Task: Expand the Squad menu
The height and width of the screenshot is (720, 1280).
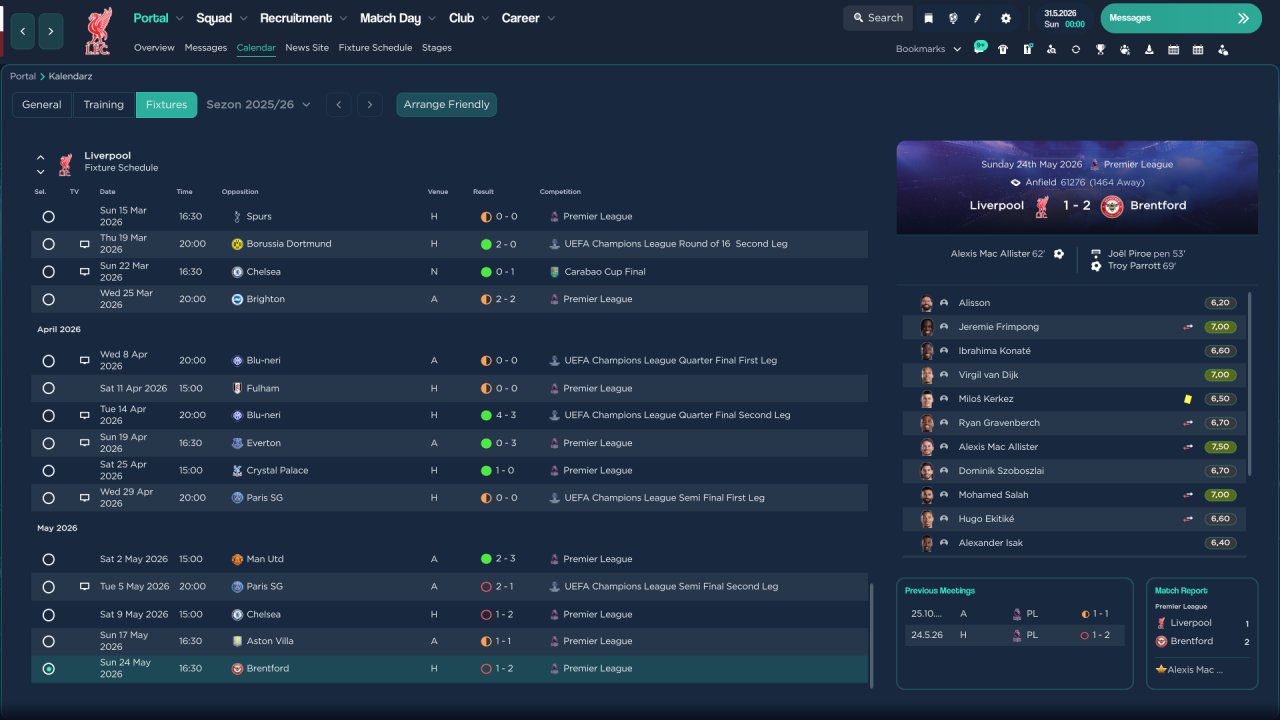Action: (x=222, y=18)
